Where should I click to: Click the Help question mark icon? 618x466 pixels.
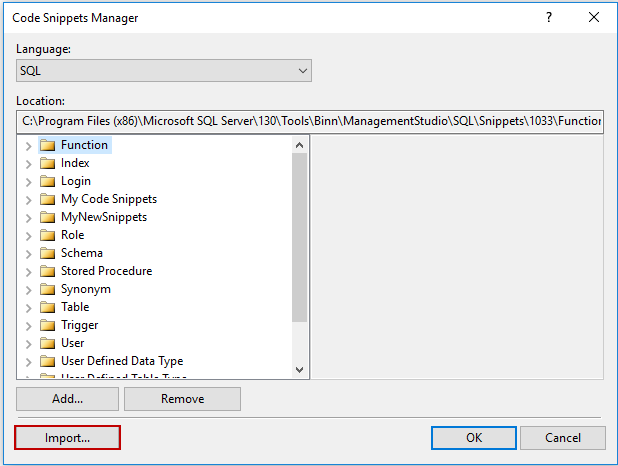[x=549, y=18]
